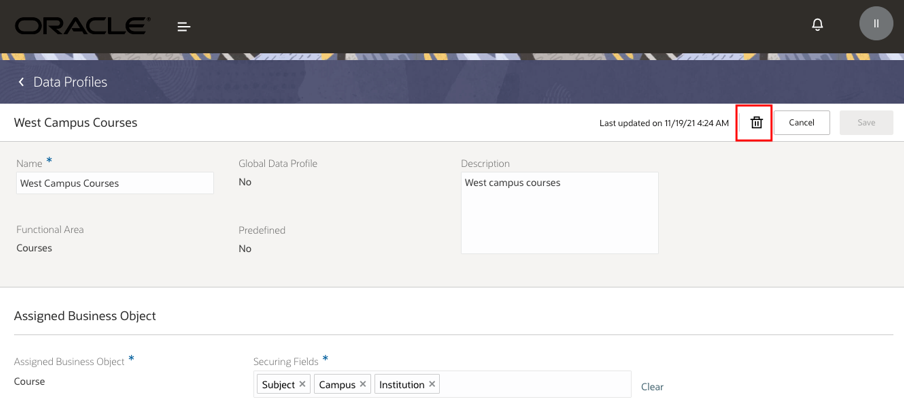904x410 pixels.
Task: Remove the Campus securing field tag
Action: click(x=363, y=385)
